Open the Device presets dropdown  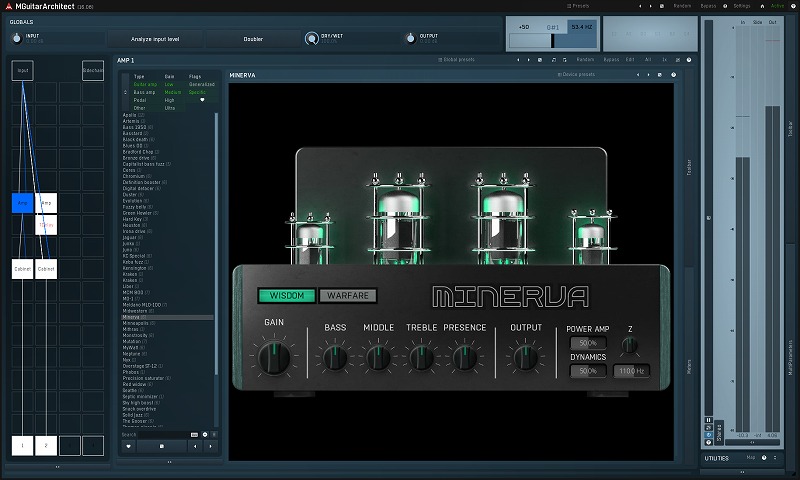[579, 75]
